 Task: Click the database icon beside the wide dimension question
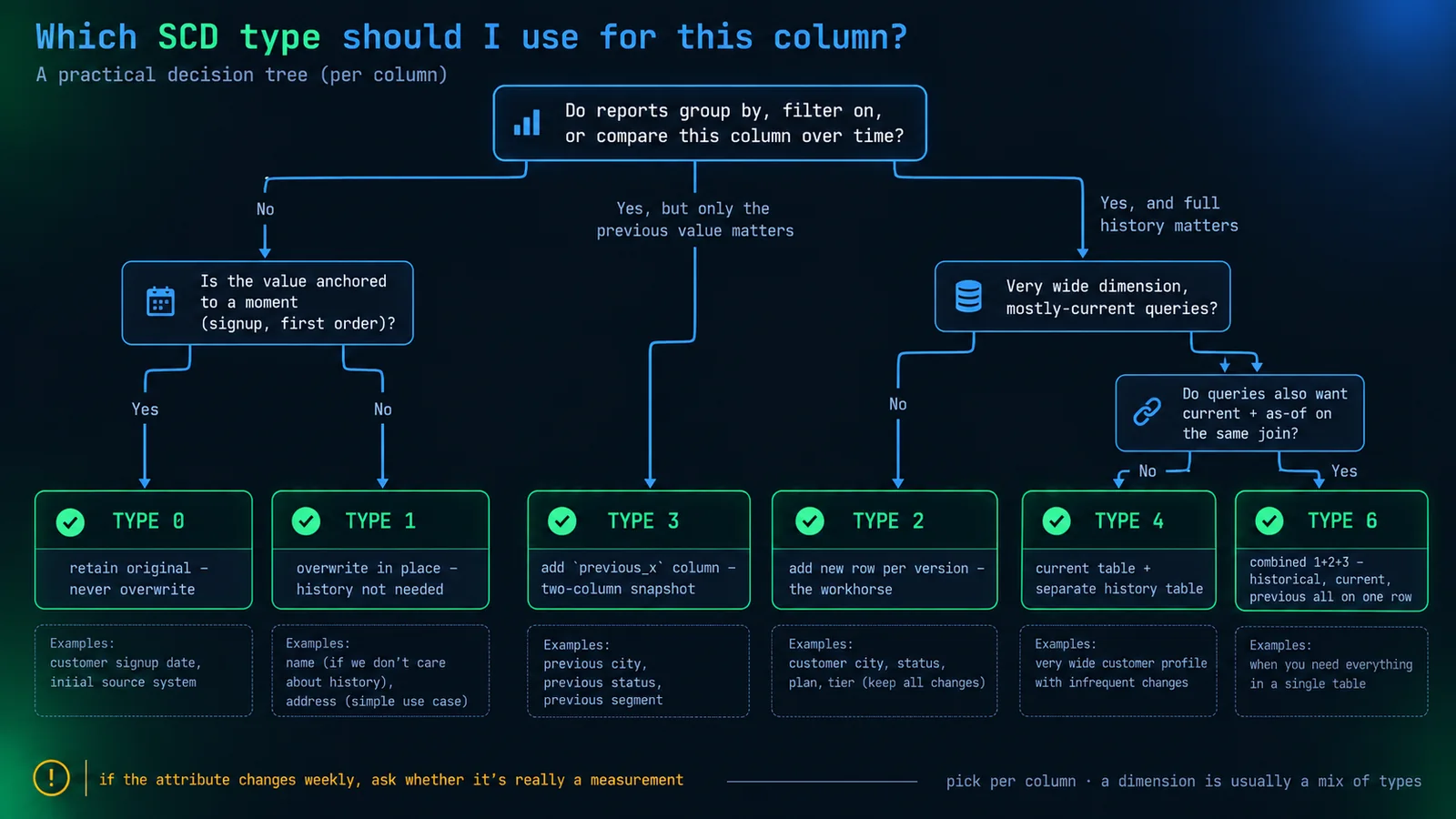click(968, 297)
